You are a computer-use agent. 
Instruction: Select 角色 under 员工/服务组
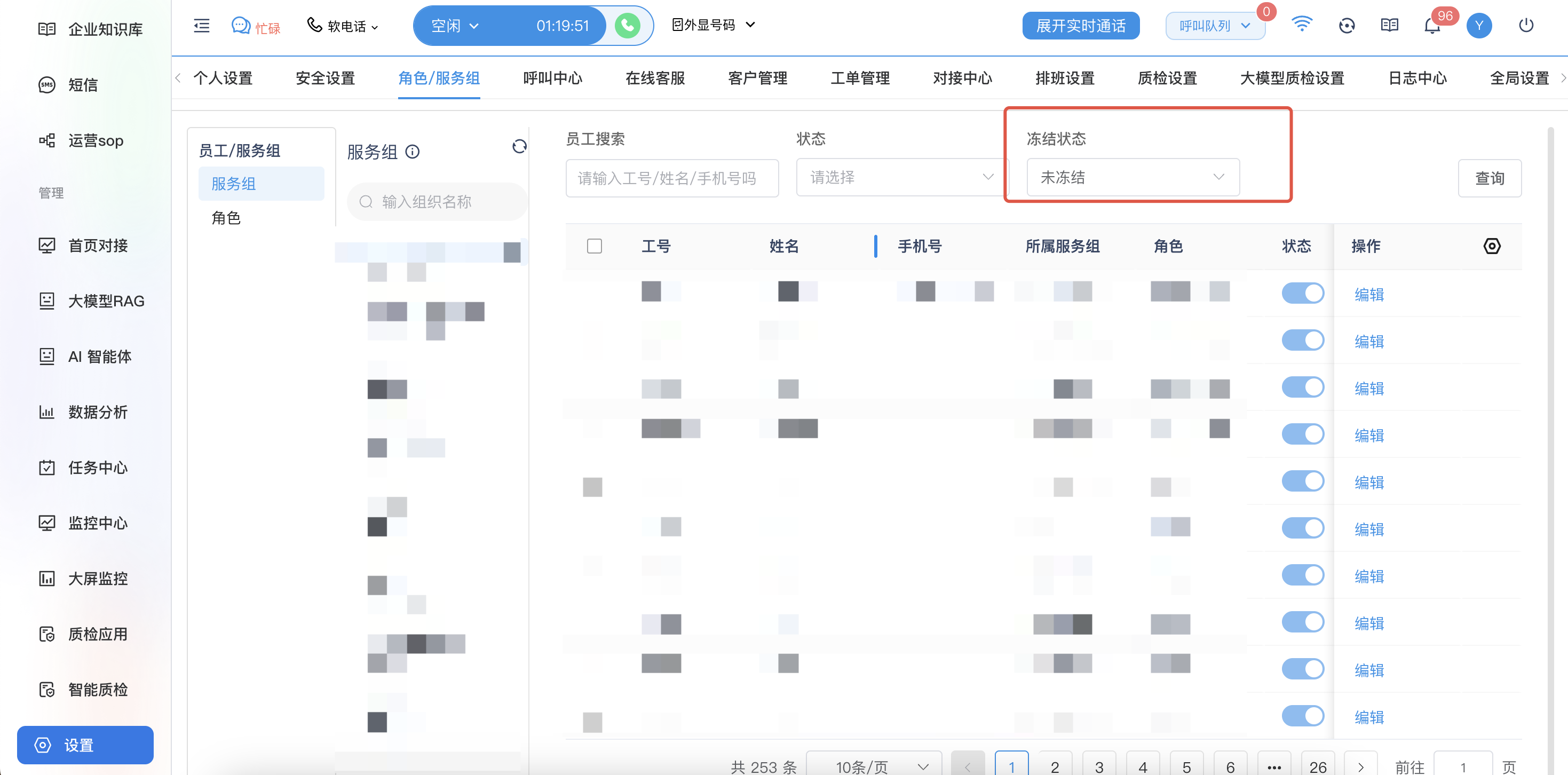point(226,217)
